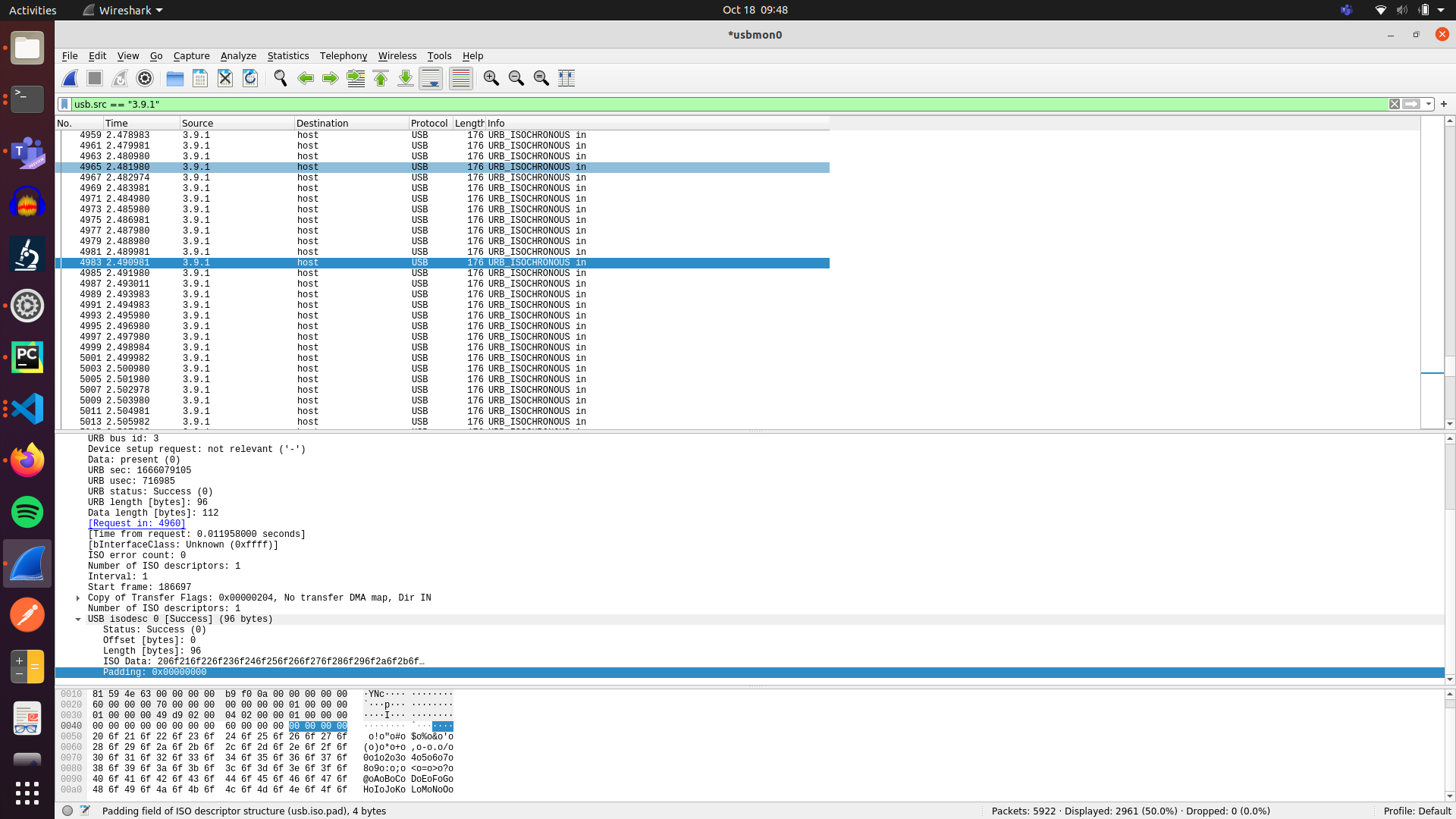Zoom in on packet text

pos(491,78)
